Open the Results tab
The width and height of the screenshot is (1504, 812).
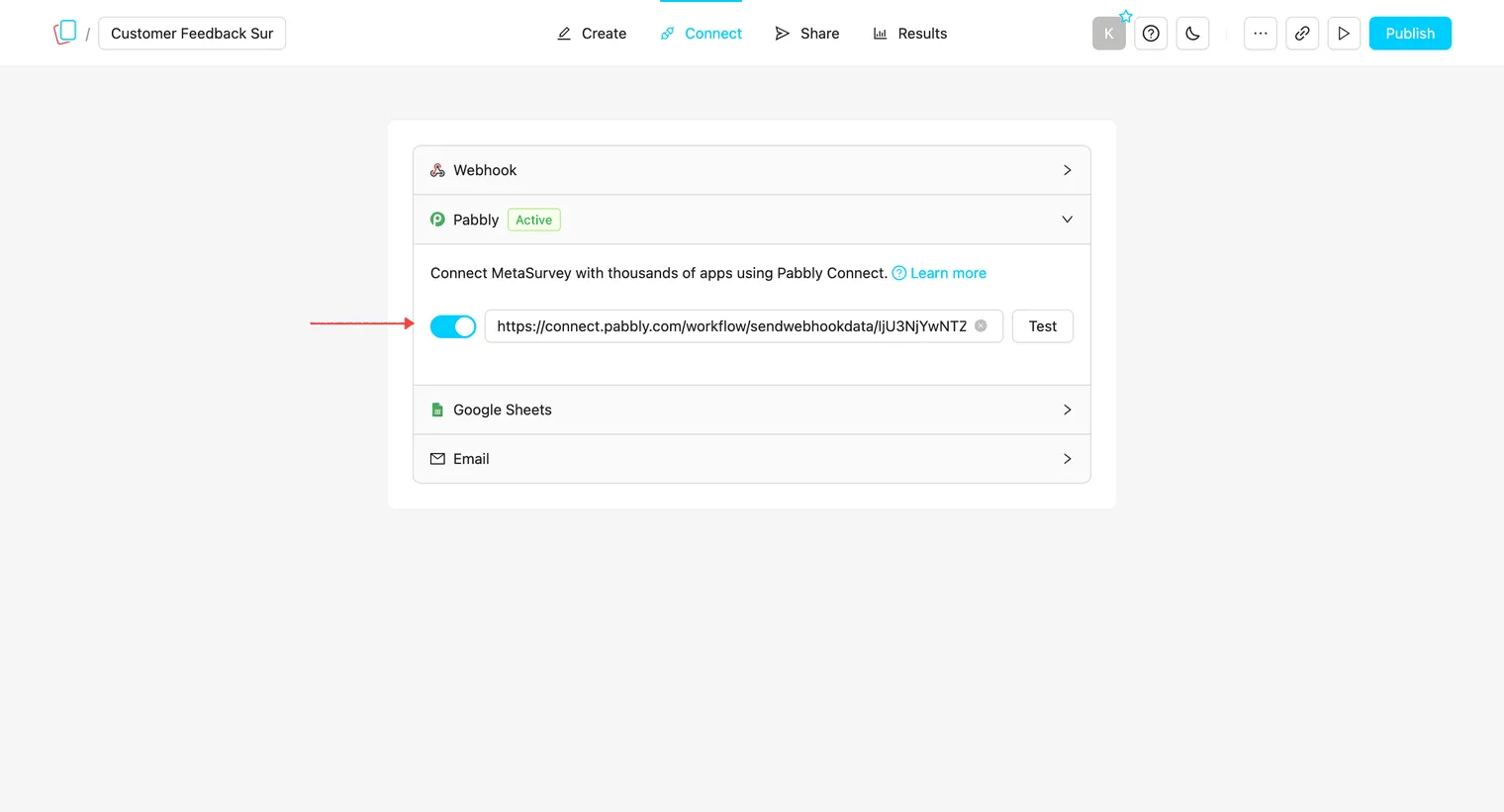[909, 34]
